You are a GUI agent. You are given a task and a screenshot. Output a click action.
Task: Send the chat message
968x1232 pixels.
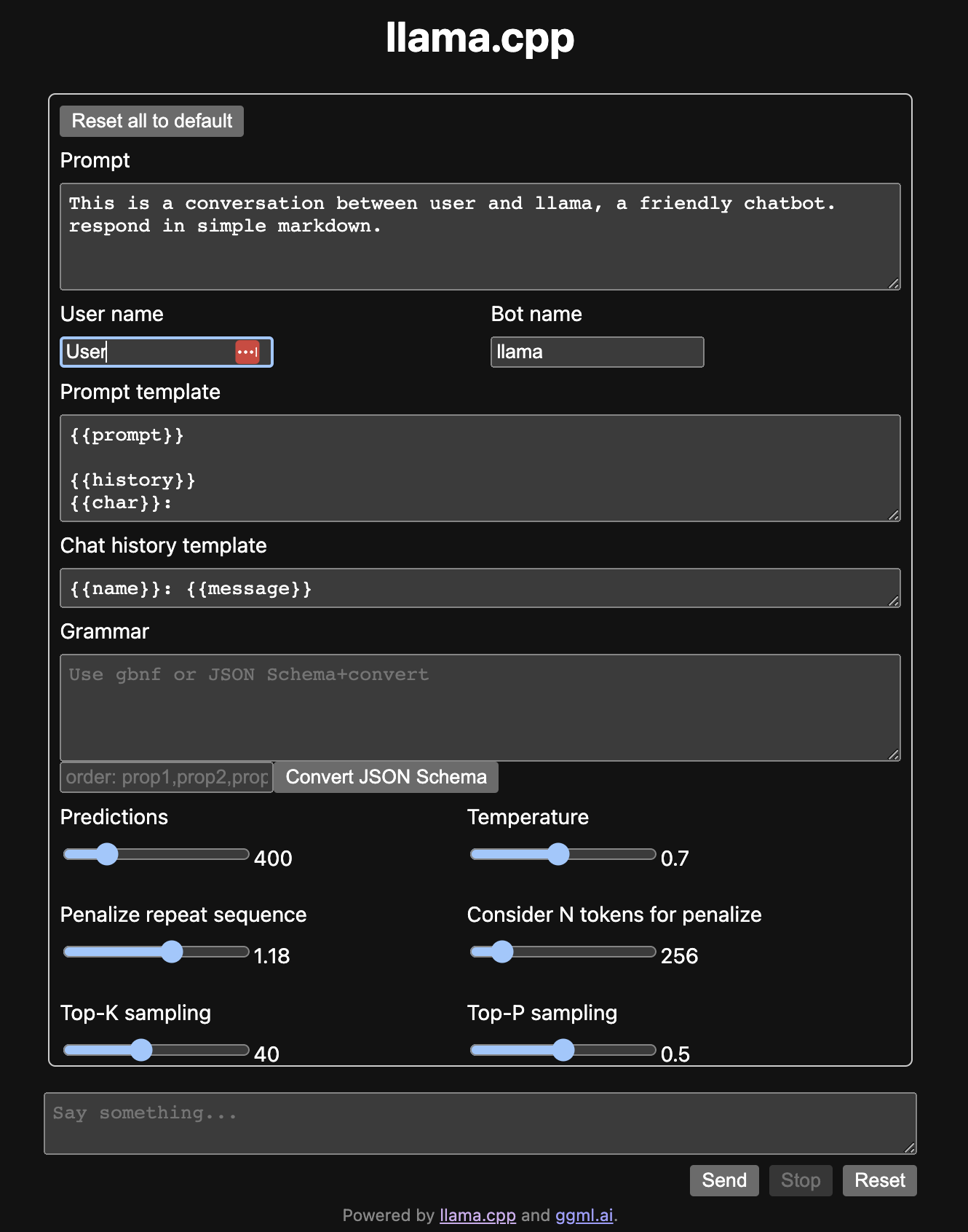point(724,1180)
